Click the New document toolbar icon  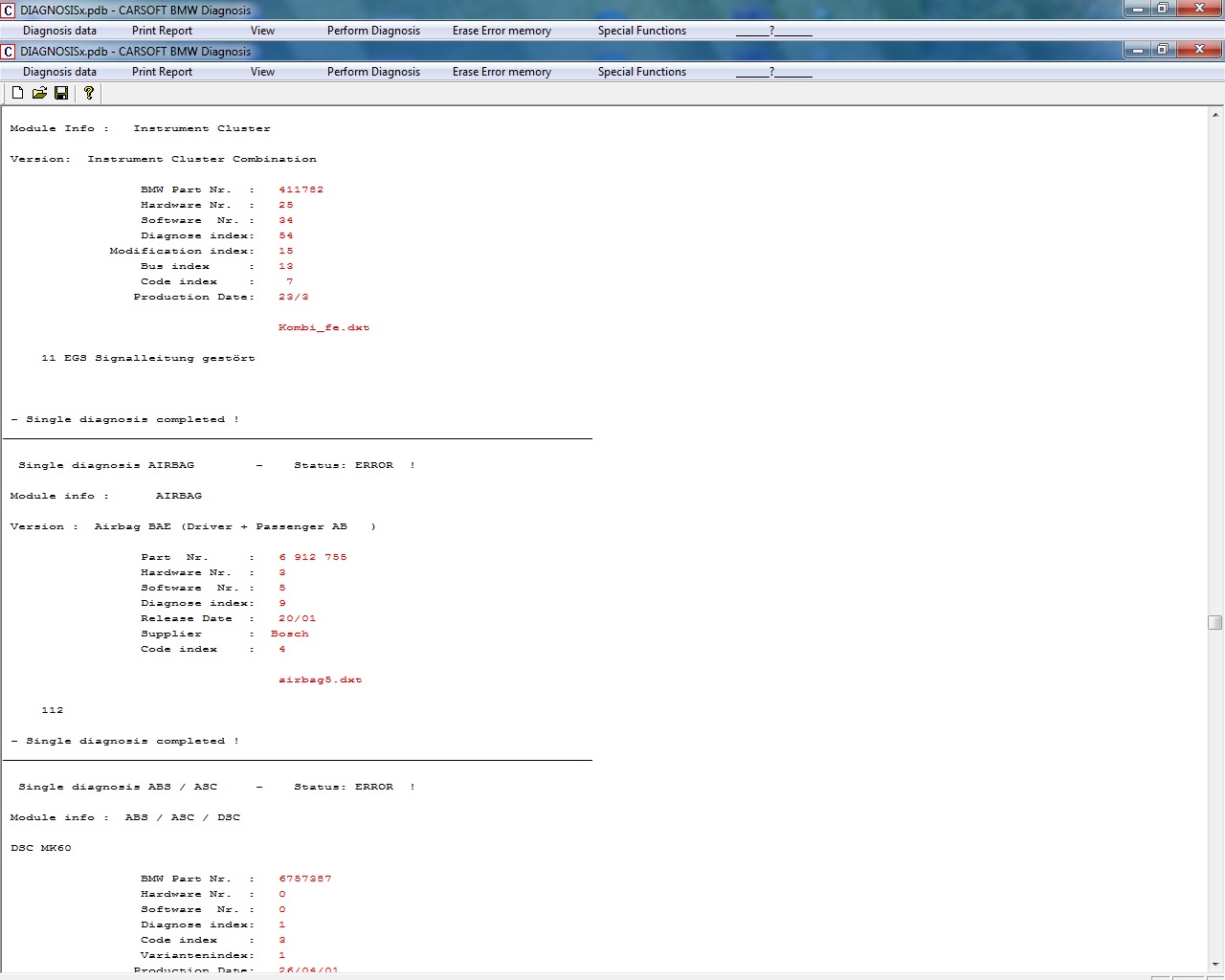tap(17, 93)
